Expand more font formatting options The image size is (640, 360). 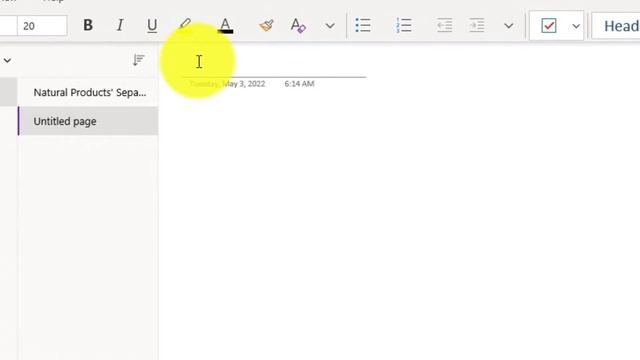pos(330,26)
